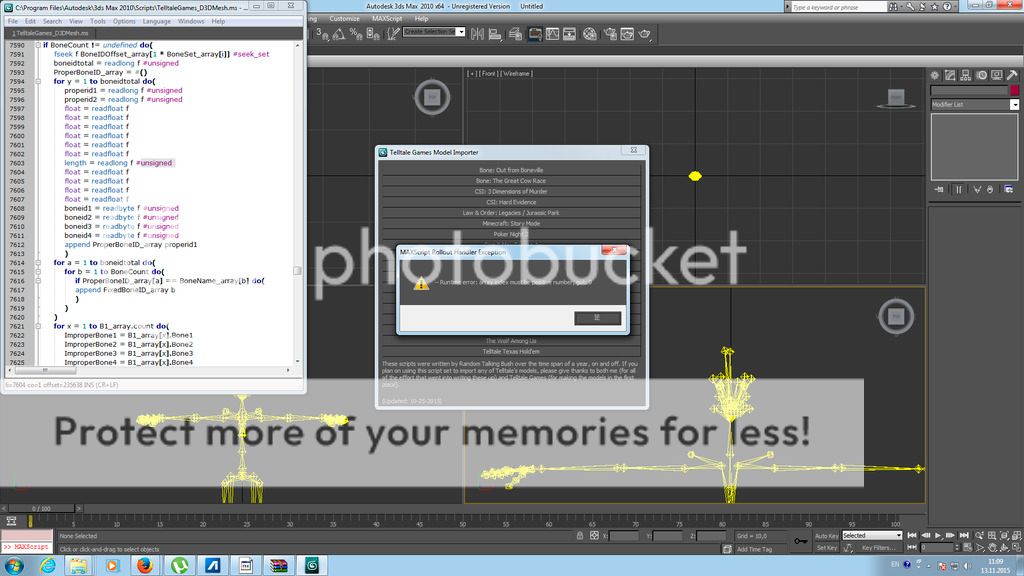Open the Selected key filter dropdown
The height and width of the screenshot is (576, 1024).
tap(871, 536)
